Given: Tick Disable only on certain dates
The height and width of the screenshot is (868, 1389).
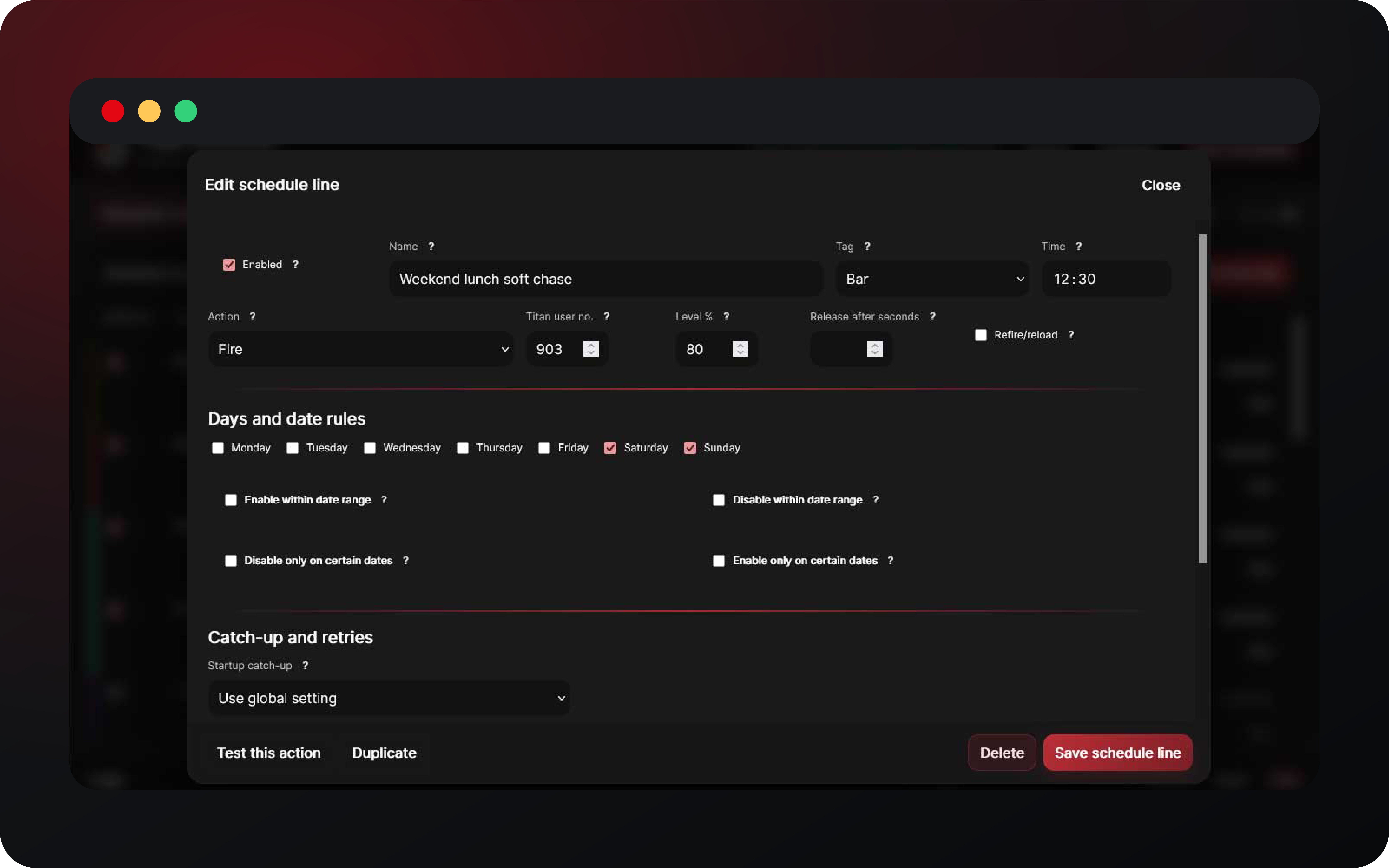Looking at the screenshot, I should click(231, 561).
